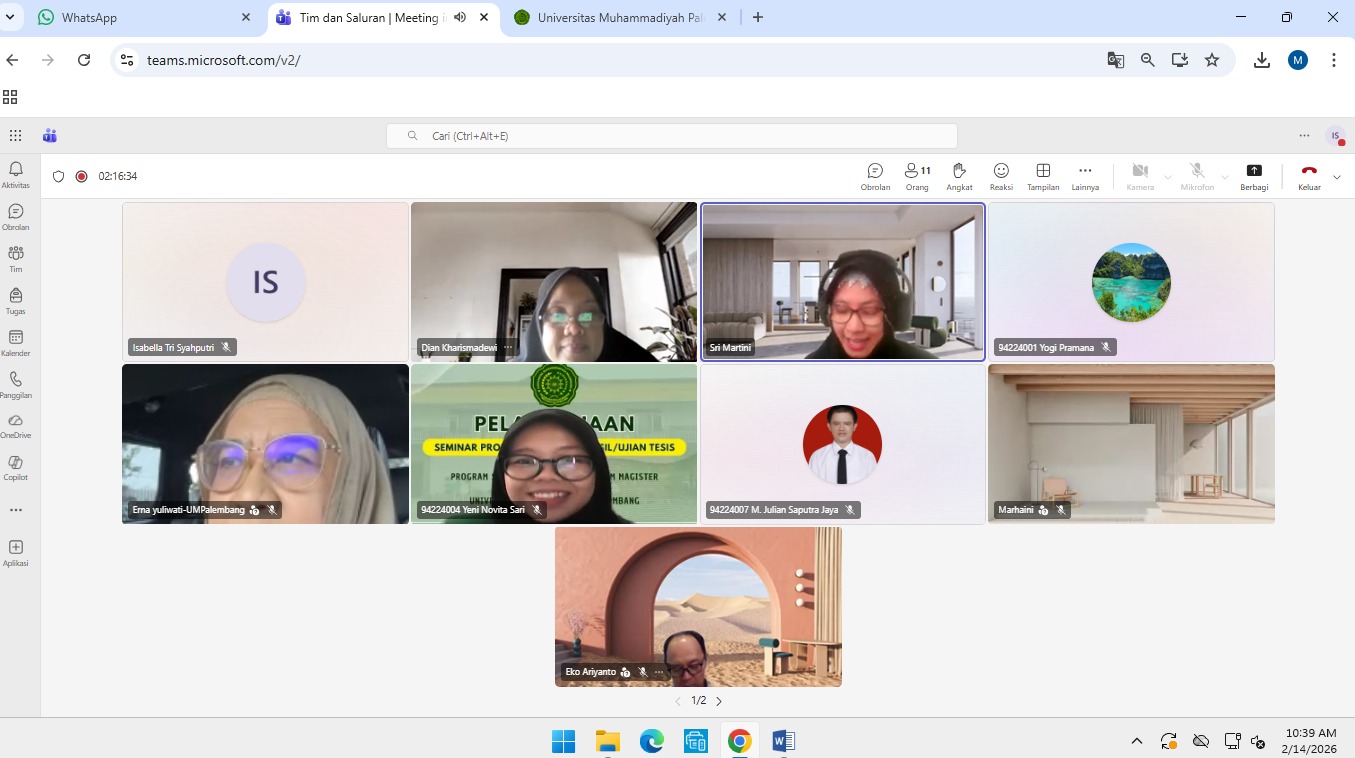The width and height of the screenshot is (1355, 758).
Task: Go to next page of participants
Action: coord(719,701)
